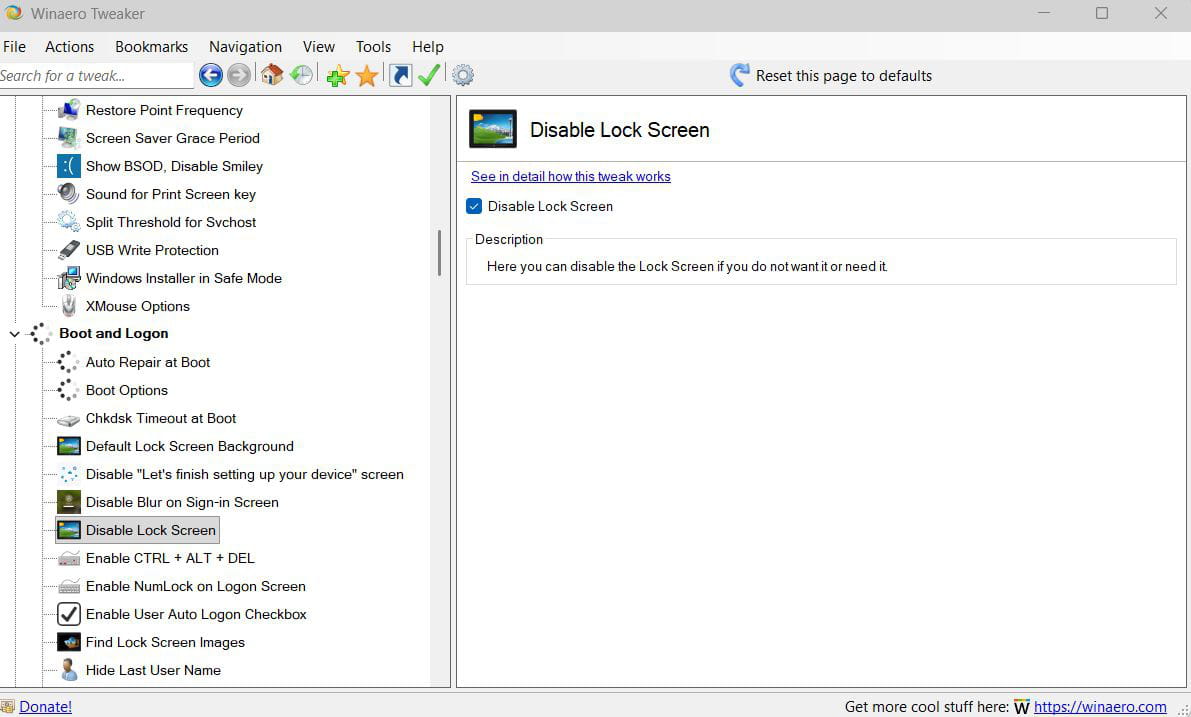
Task: Click the Sound for Print Screen speaker icon
Action: (68, 194)
